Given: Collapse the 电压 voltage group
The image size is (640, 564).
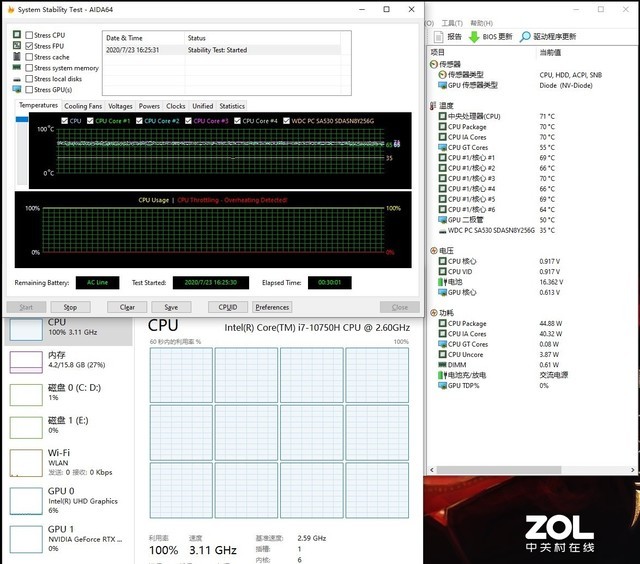Looking at the screenshot, I should click(x=433, y=251).
